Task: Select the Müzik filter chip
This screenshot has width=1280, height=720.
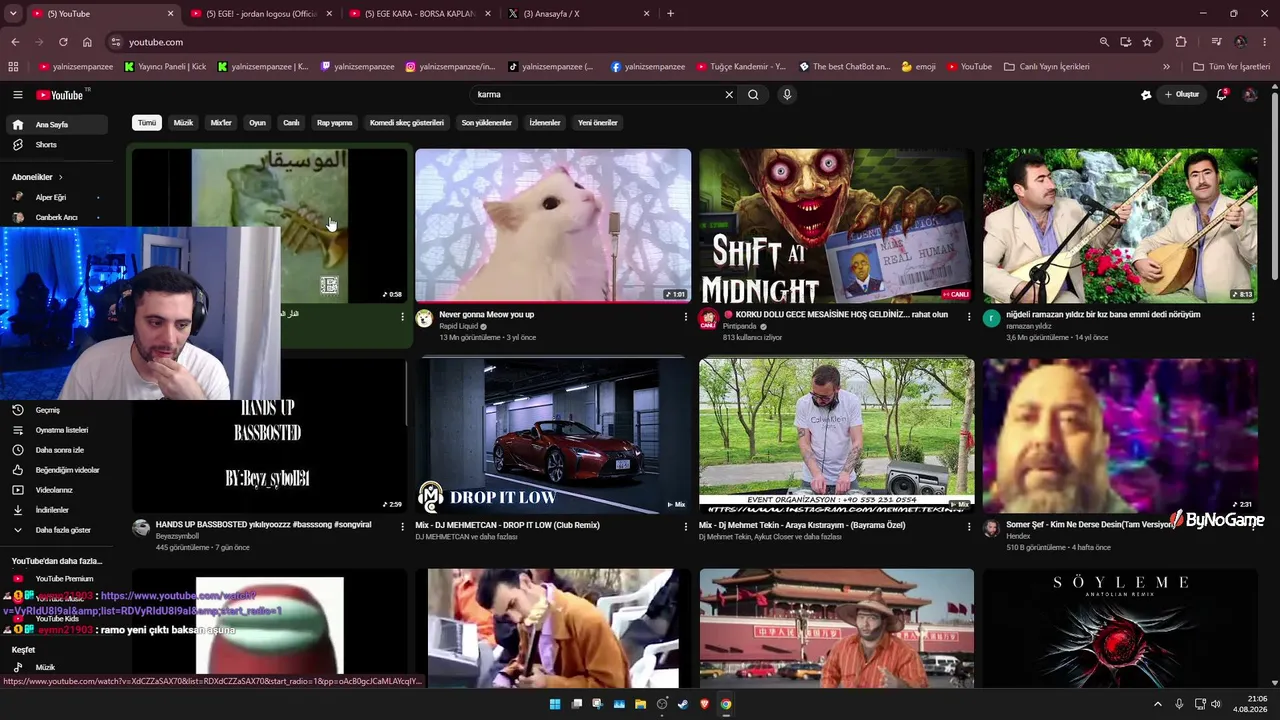Action: pos(183,123)
